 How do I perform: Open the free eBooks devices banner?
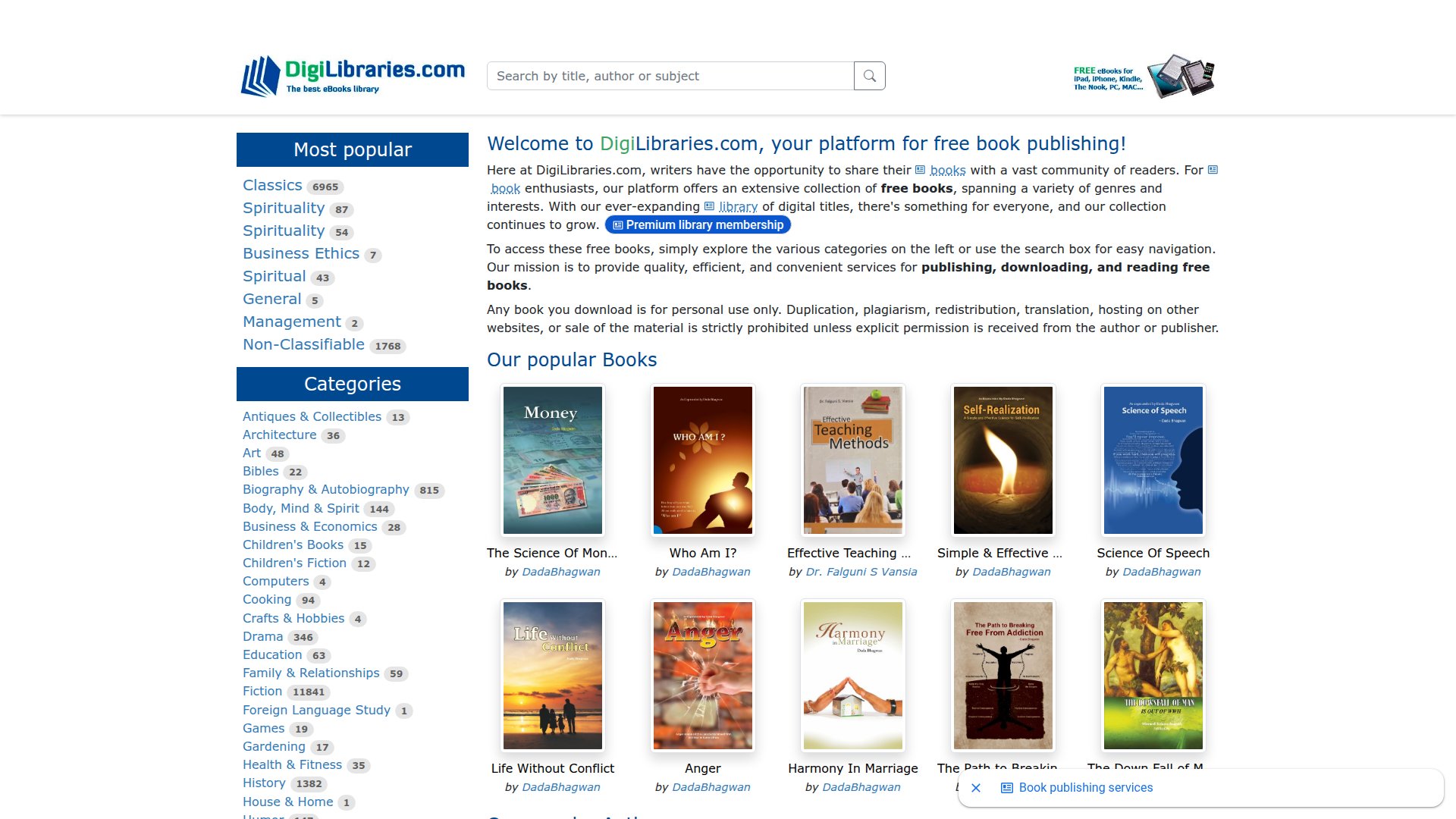click(1144, 76)
